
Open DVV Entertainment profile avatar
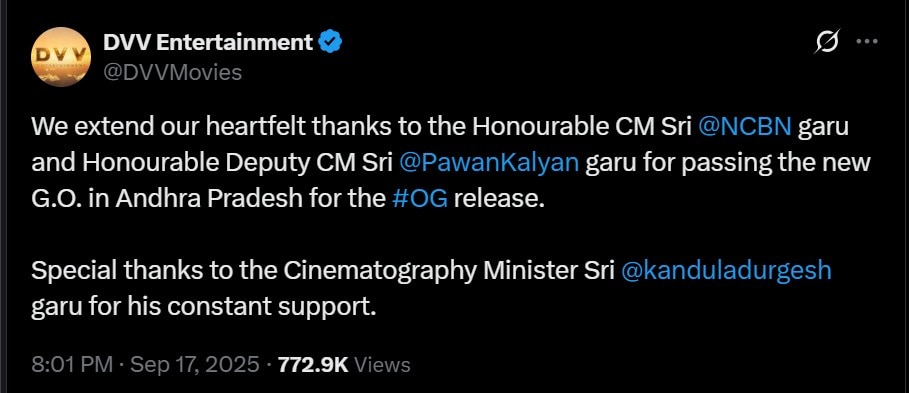pos(60,57)
